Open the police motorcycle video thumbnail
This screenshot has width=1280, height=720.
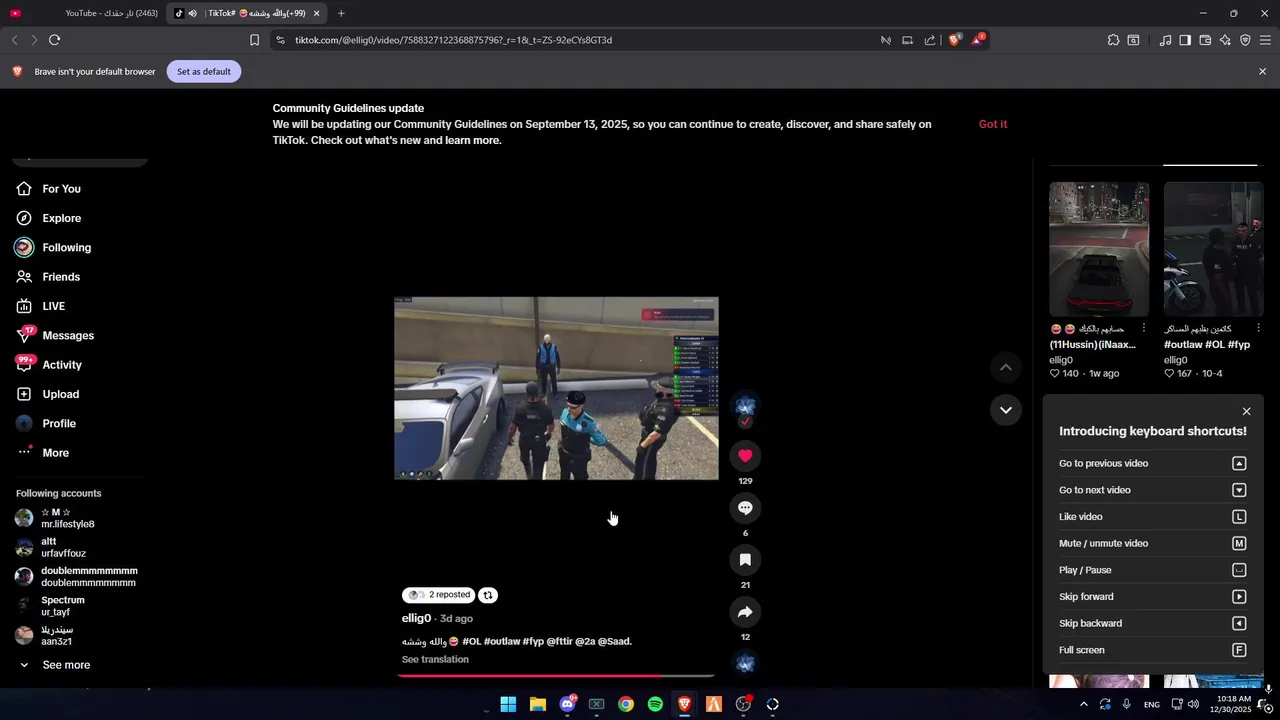[1213, 249]
